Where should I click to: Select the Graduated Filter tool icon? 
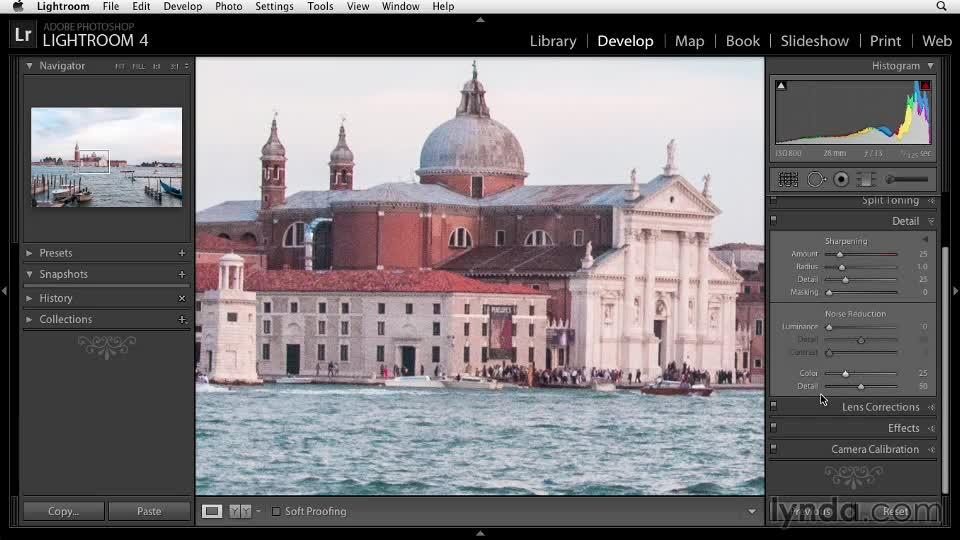coord(866,179)
